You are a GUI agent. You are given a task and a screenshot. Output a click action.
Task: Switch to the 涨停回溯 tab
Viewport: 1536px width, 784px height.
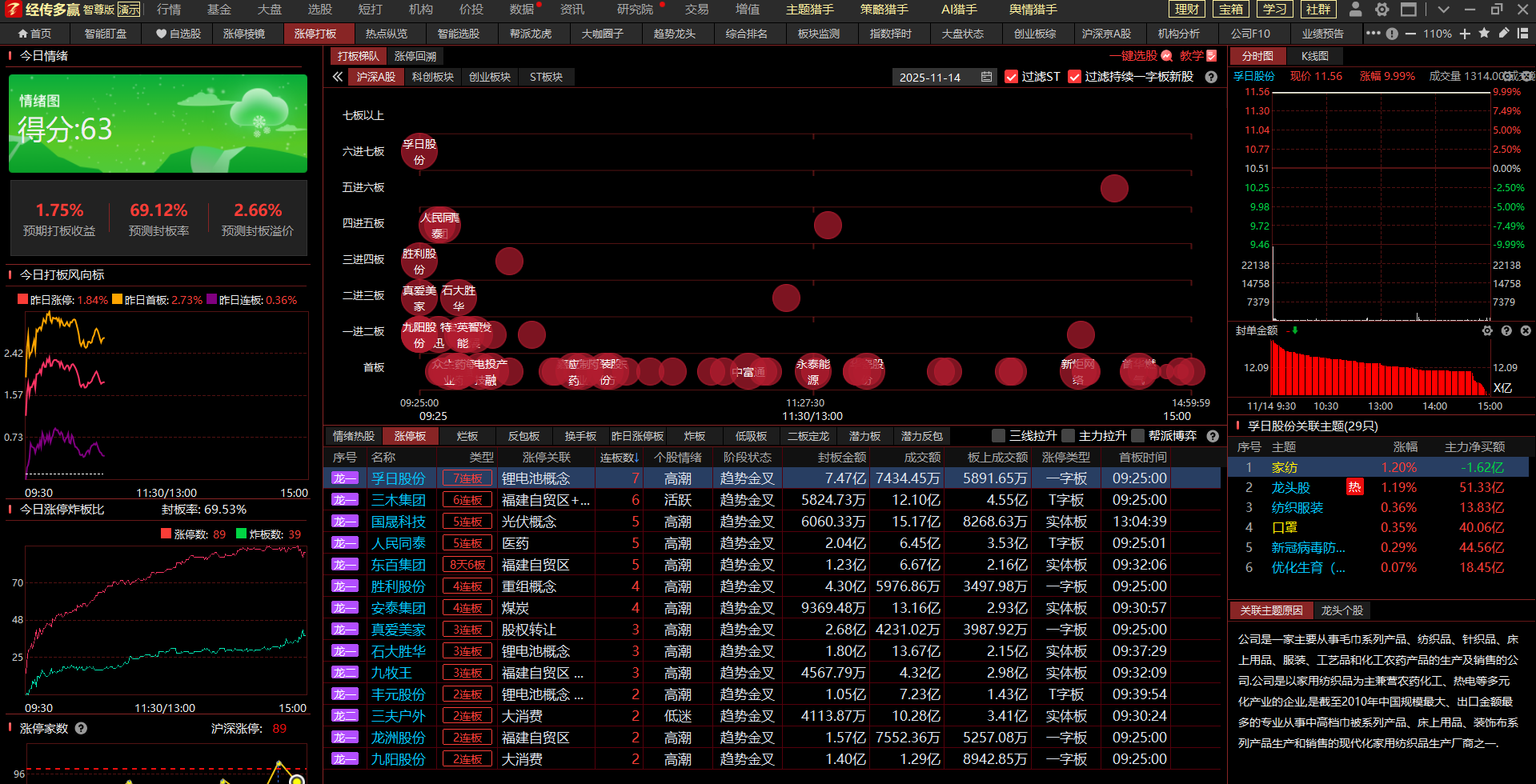pyautogui.click(x=415, y=56)
